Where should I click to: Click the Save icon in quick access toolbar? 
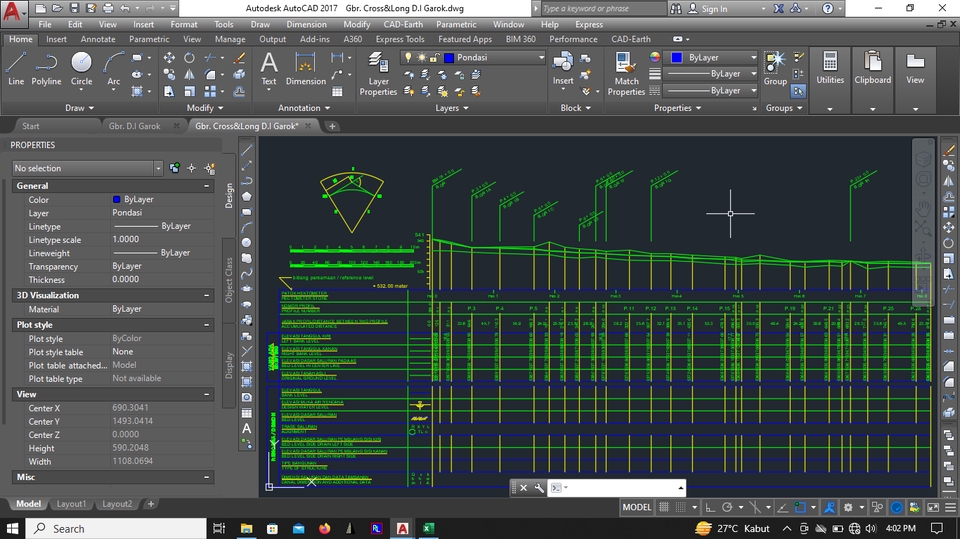tap(74, 8)
